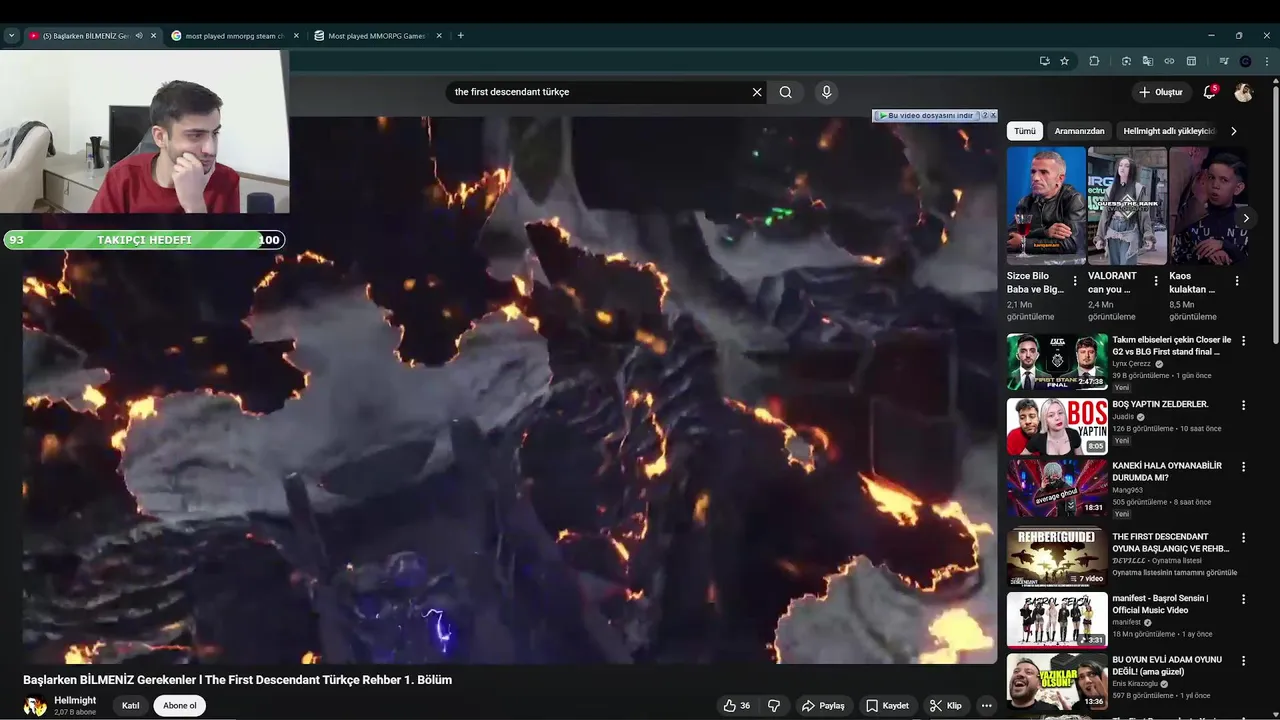Bookmark this page with the star icon
Viewport: 1280px width, 720px height.
(1065, 61)
